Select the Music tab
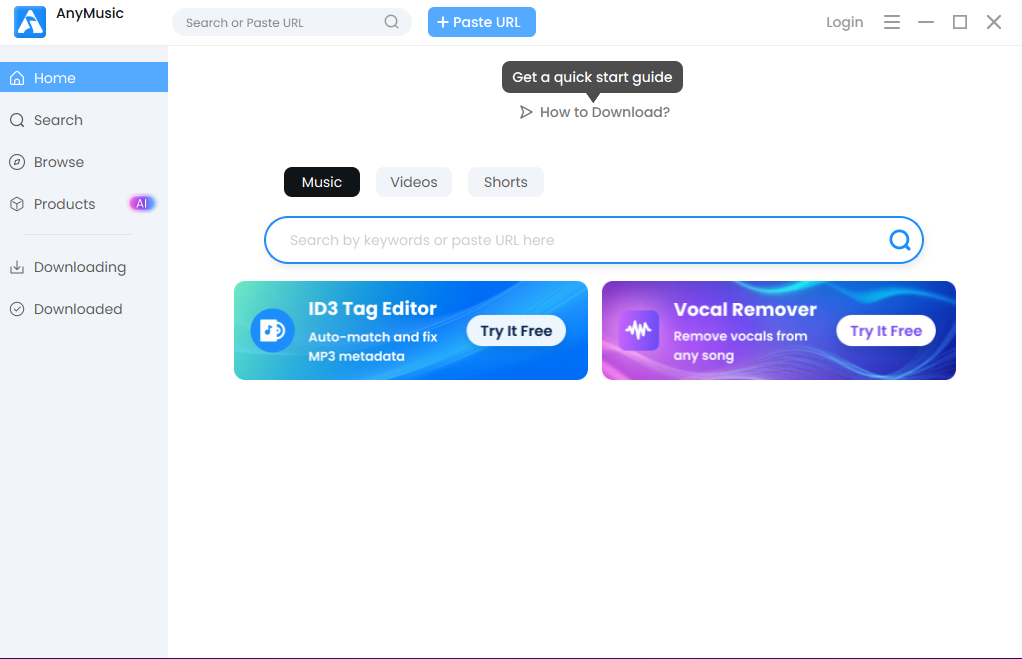Viewport: 1022px width, 659px height. [322, 182]
